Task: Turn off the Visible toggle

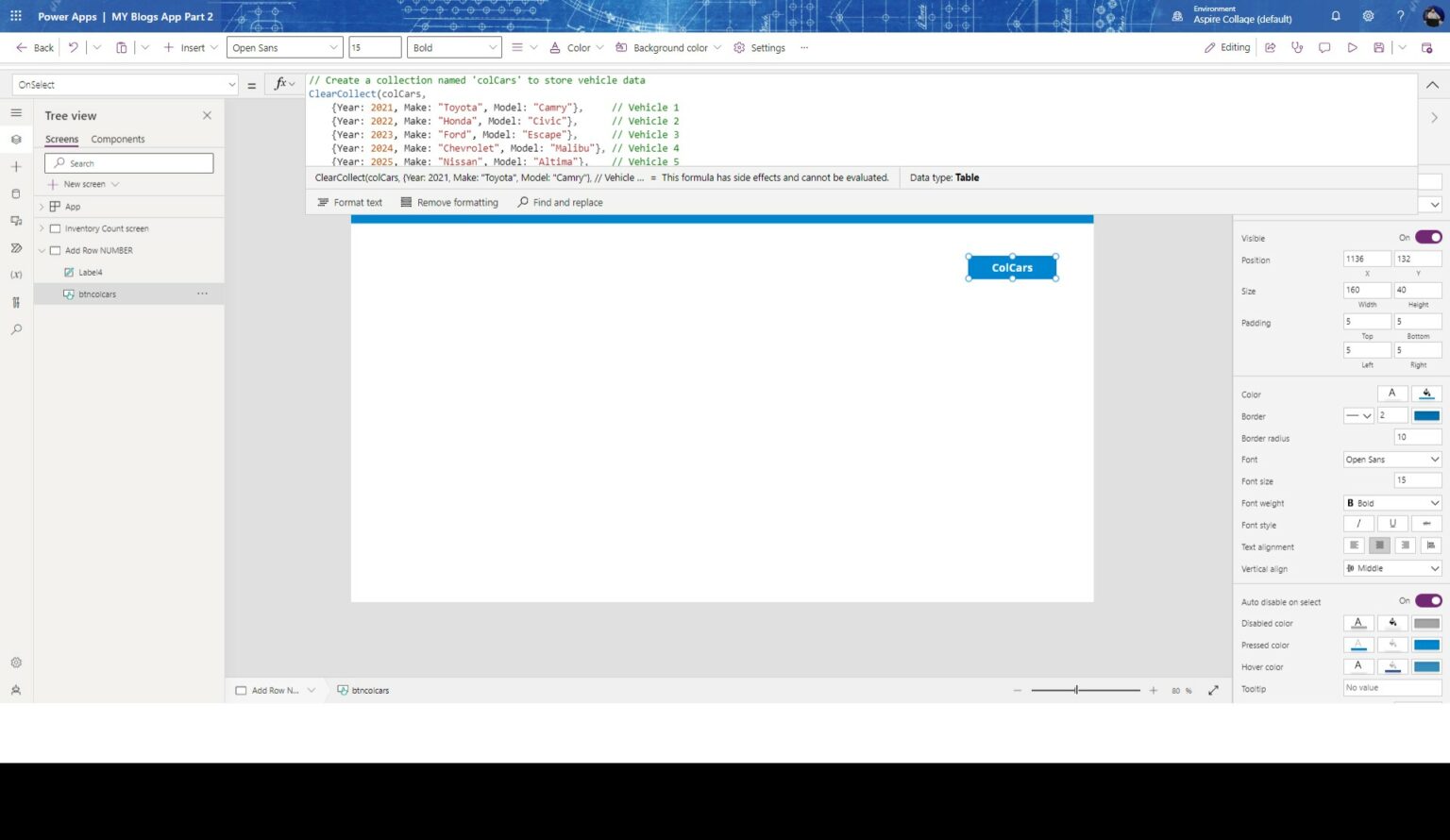Action: 1428,237
